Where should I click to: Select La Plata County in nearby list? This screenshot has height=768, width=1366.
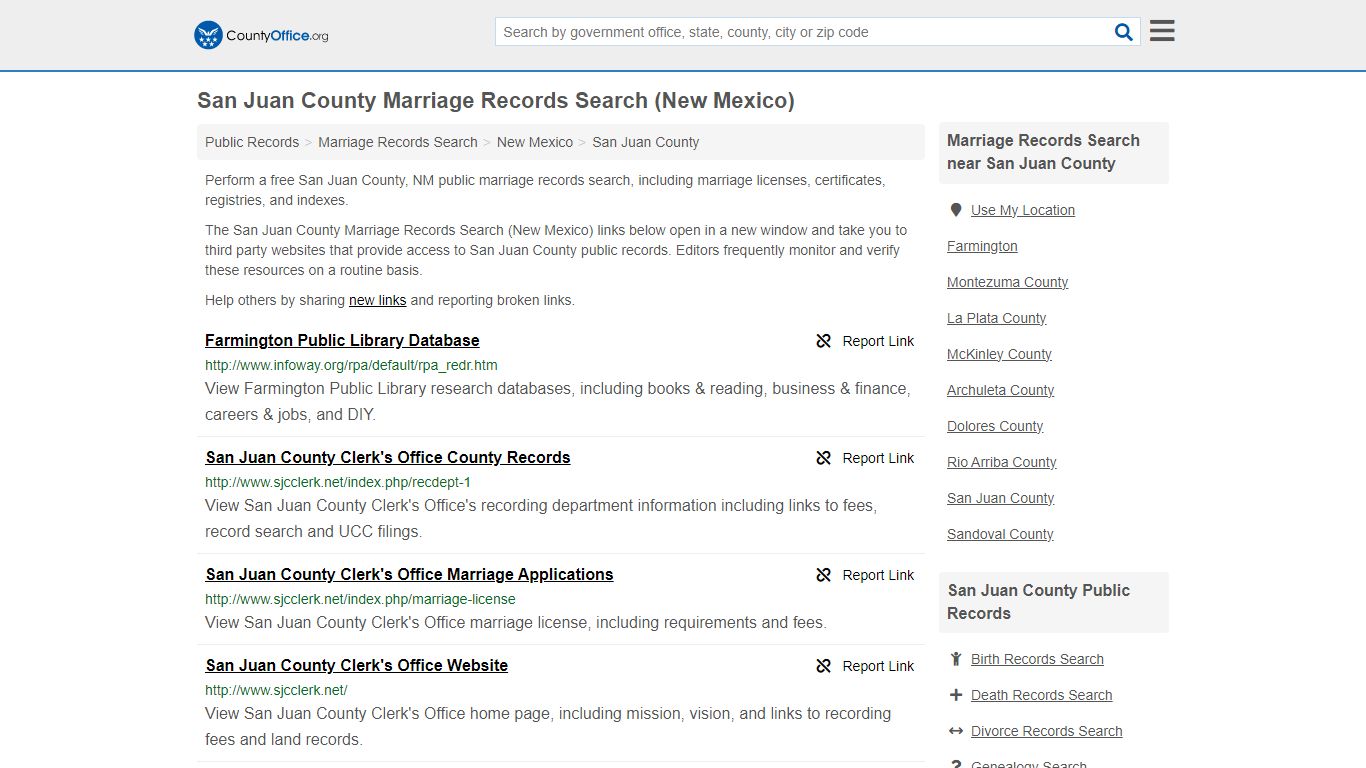996,318
